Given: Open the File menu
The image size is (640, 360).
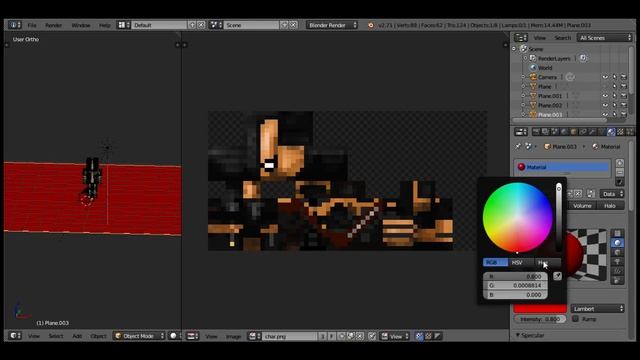Looking at the screenshot, I should (32, 25).
